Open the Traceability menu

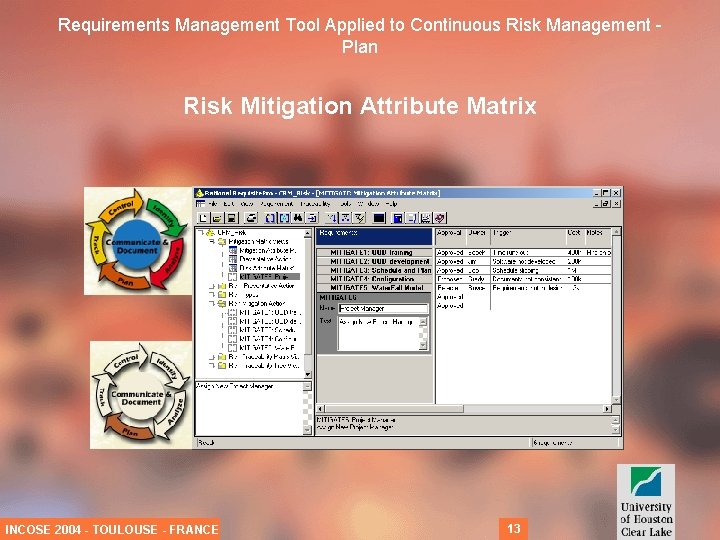(315, 203)
